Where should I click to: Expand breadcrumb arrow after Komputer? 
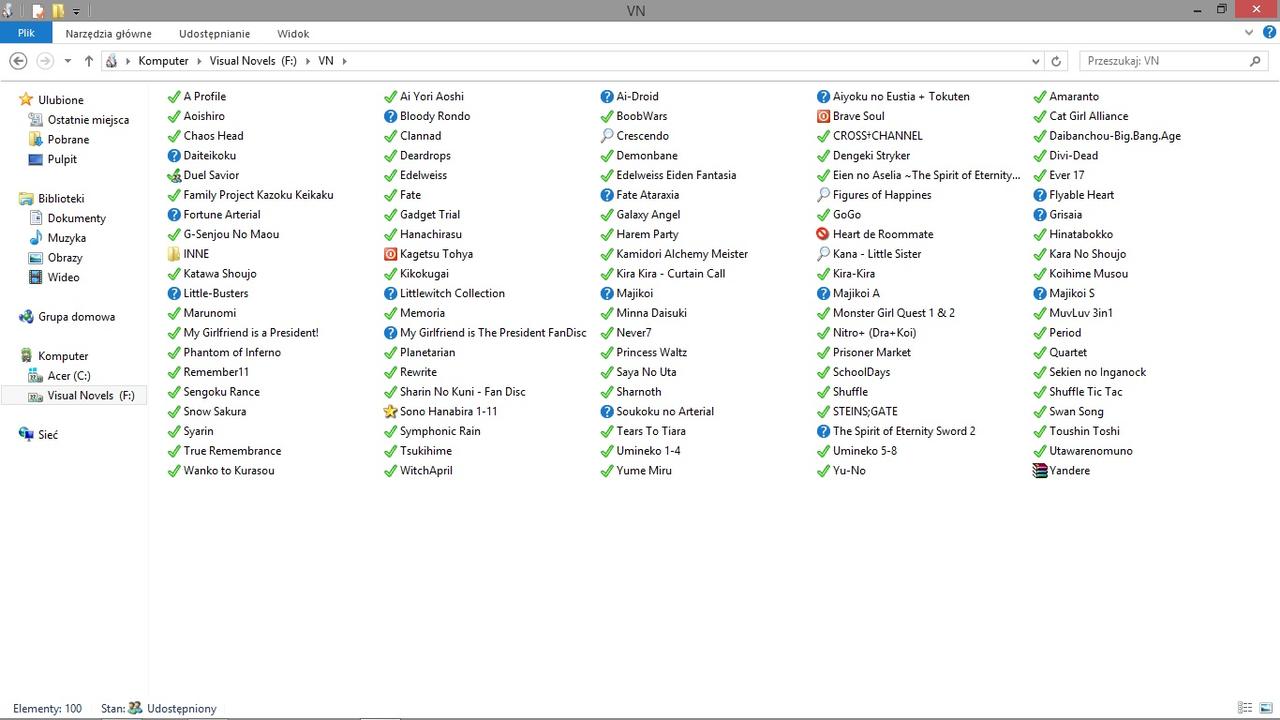click(199, 61)
